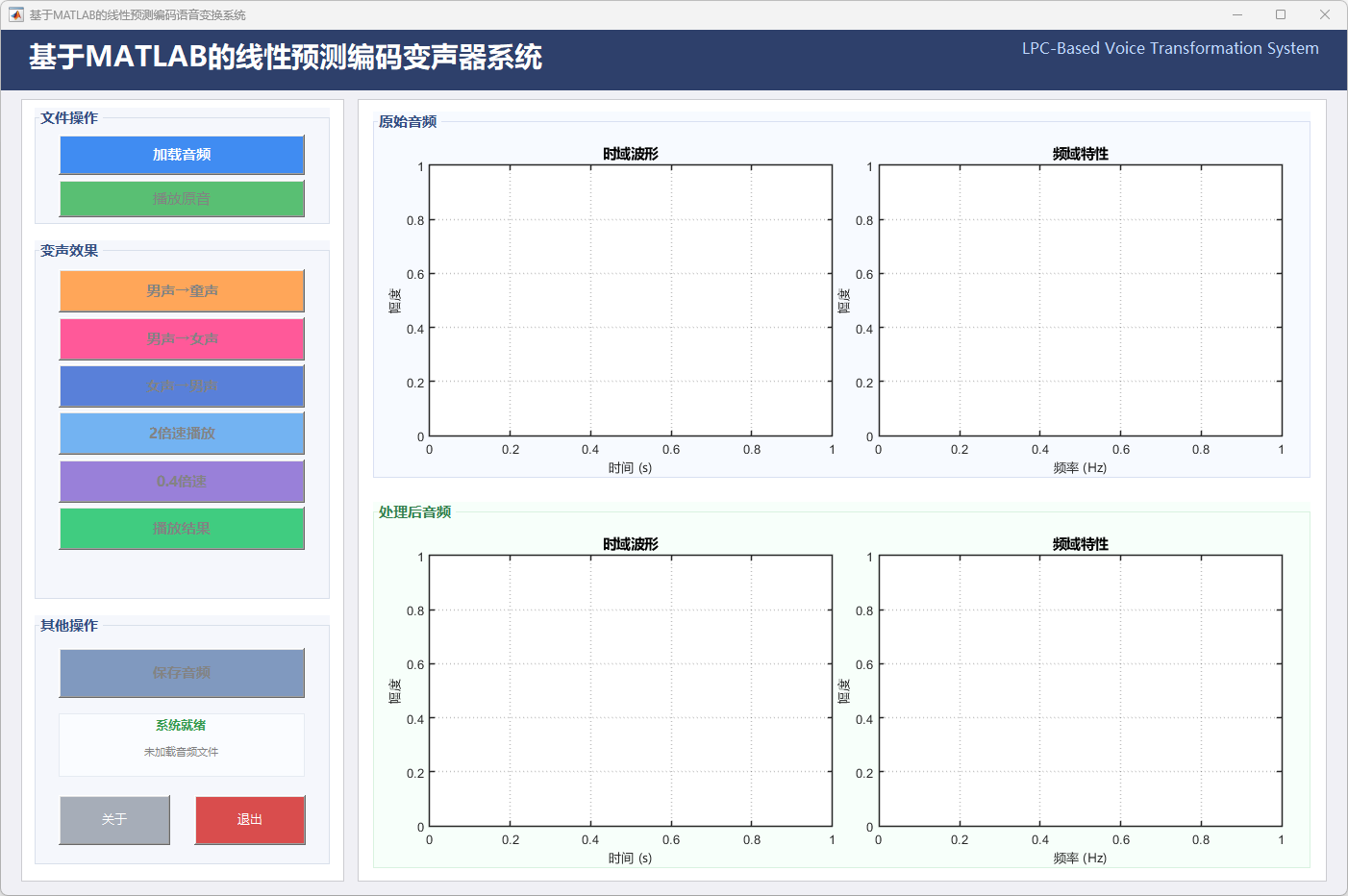Screen dimensions: 1348x896
Task: Hit the 播放结果 play result button
Action: [x=182, y=529]
